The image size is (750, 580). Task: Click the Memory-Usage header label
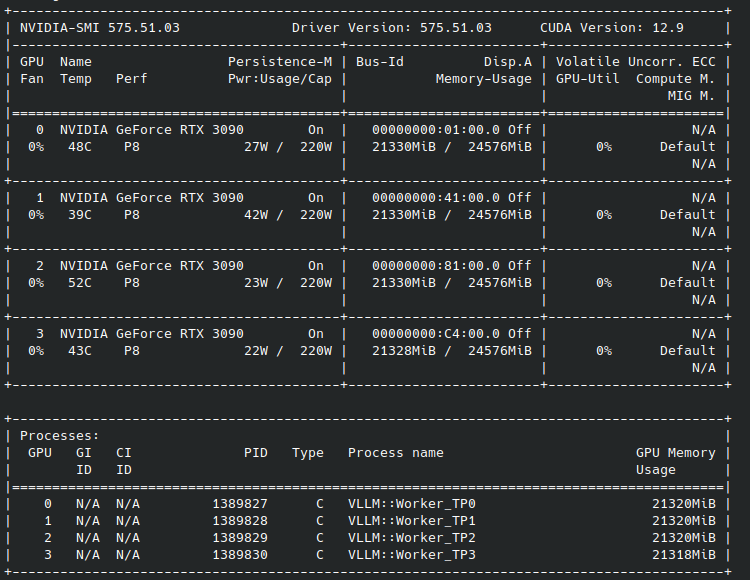484,79
